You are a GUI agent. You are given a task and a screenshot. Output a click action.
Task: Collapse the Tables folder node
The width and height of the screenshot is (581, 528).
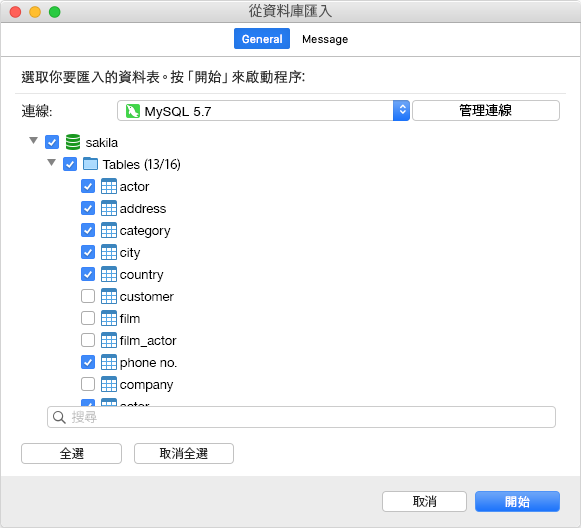(52, 163)
